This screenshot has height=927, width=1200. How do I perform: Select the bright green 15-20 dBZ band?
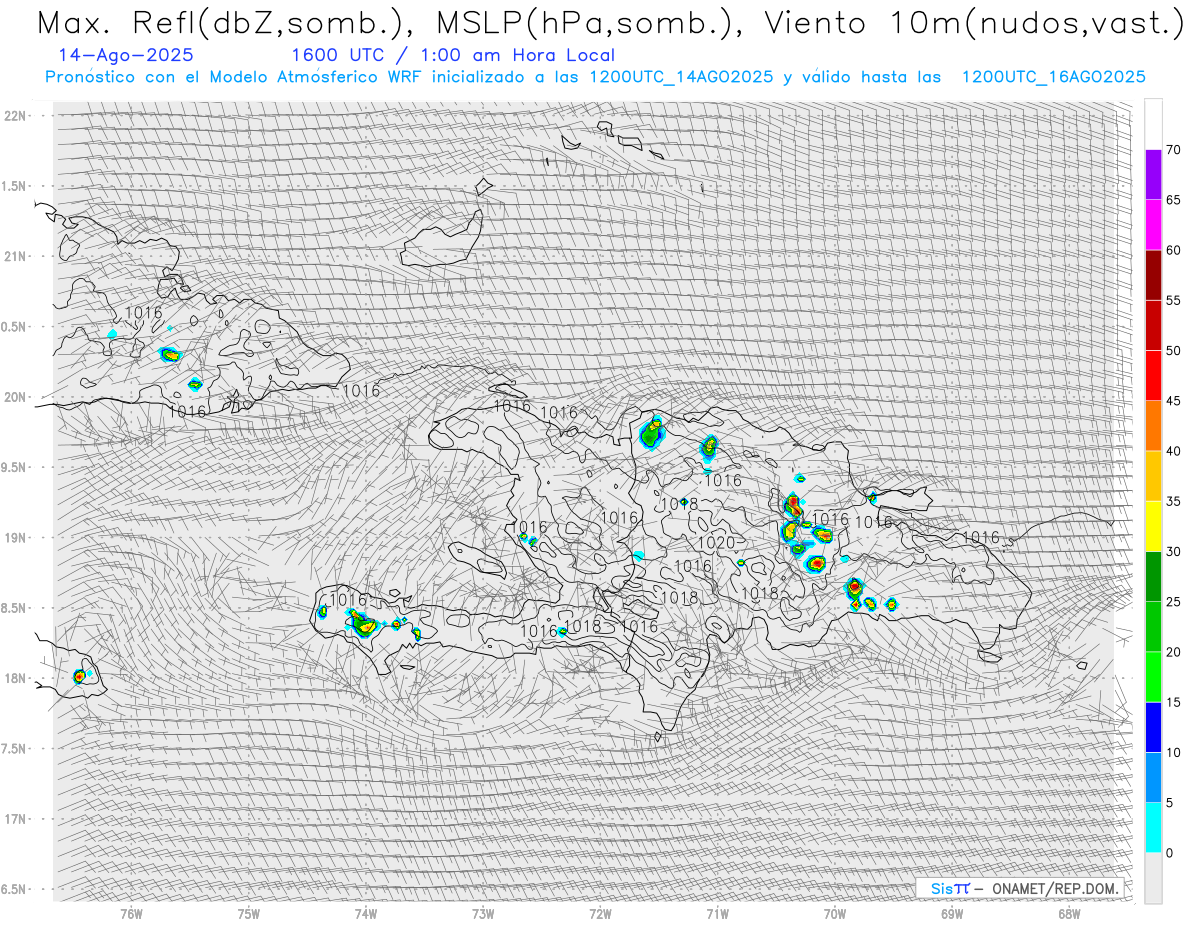click(x=1153, y=677)
